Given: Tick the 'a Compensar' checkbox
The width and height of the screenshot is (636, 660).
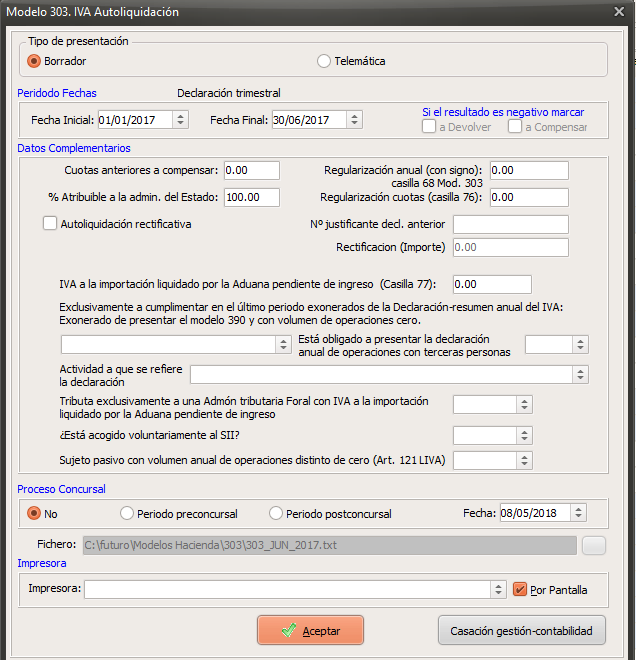Looking at the screenshot, I should 515,126.
